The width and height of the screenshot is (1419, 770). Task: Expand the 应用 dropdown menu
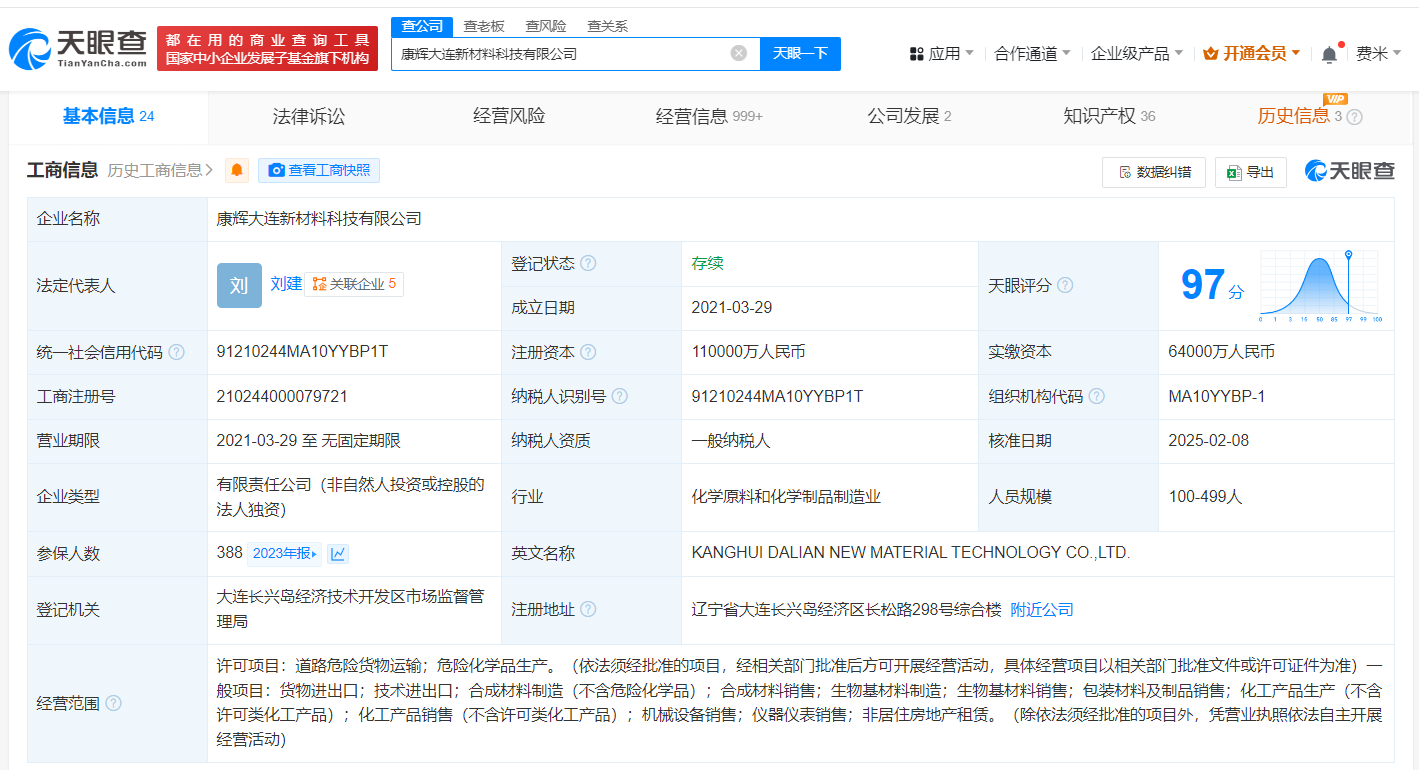pyautogui.click(x=941, y=54)
